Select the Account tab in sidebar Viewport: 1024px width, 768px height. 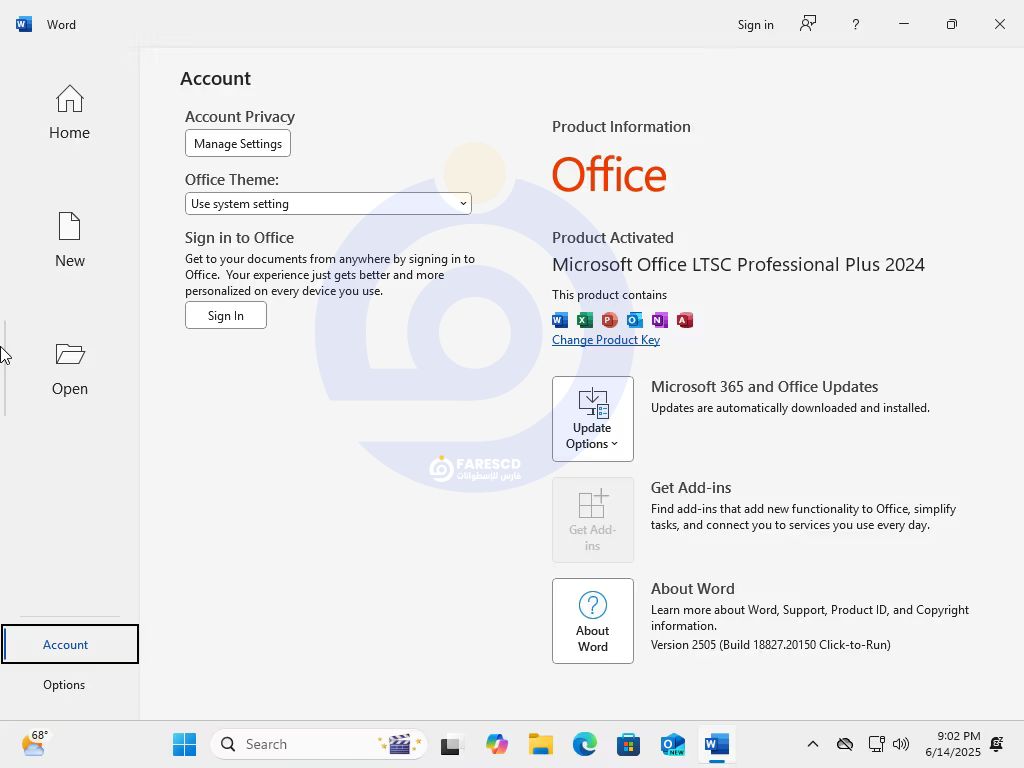coord(70,644)
